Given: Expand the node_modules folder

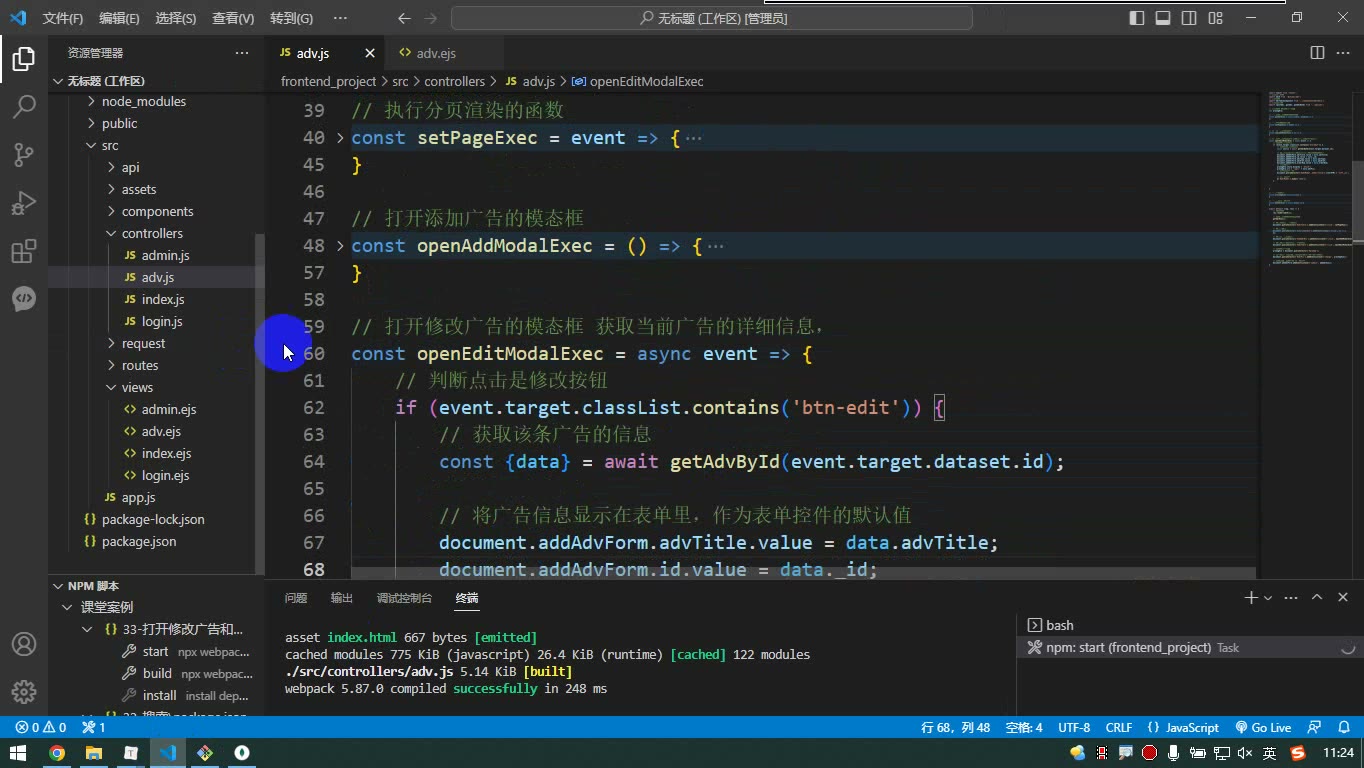Looking at the screenshot, I should [143, 101].
